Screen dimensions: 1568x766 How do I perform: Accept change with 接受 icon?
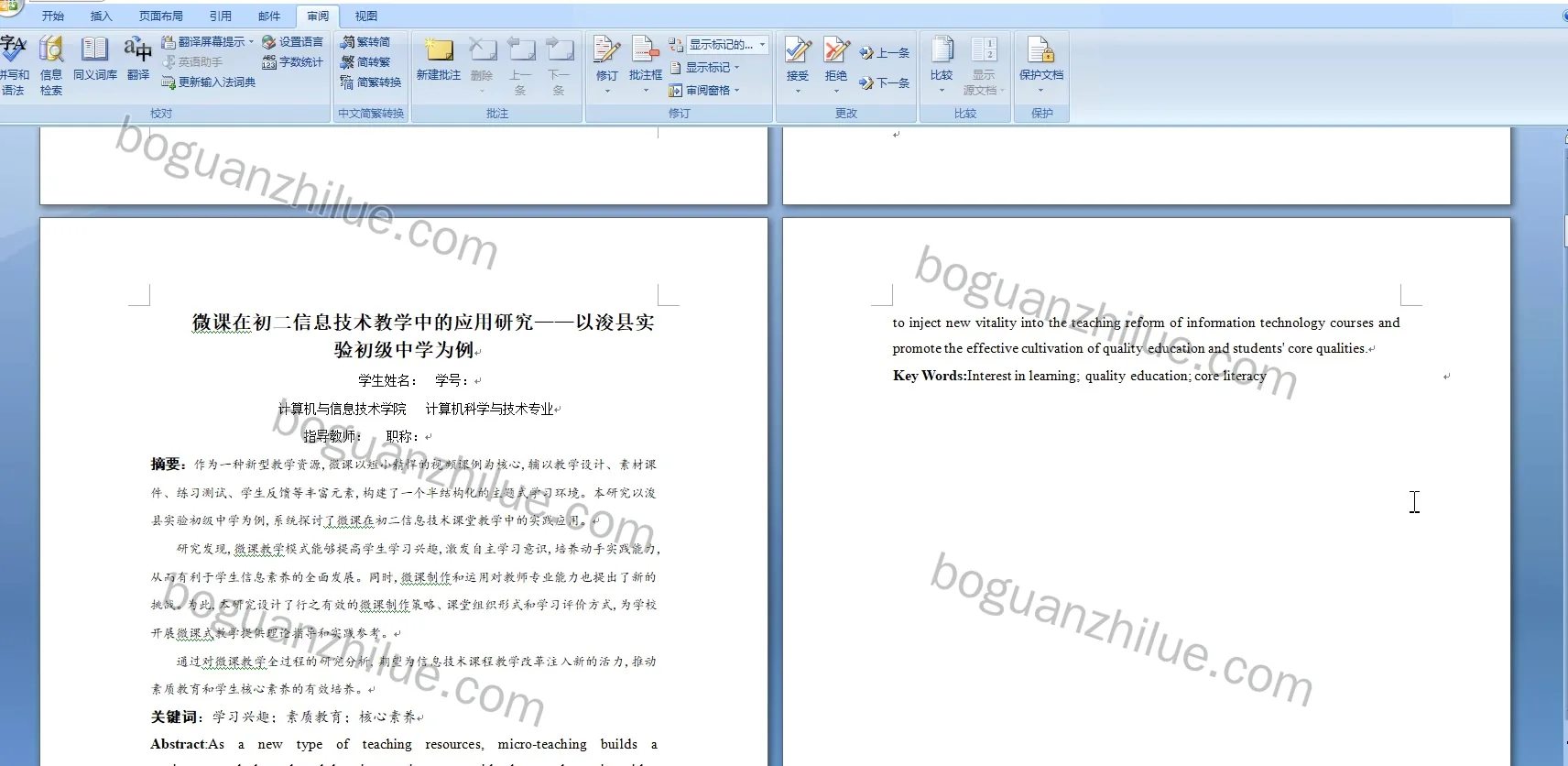pos(798,49)
